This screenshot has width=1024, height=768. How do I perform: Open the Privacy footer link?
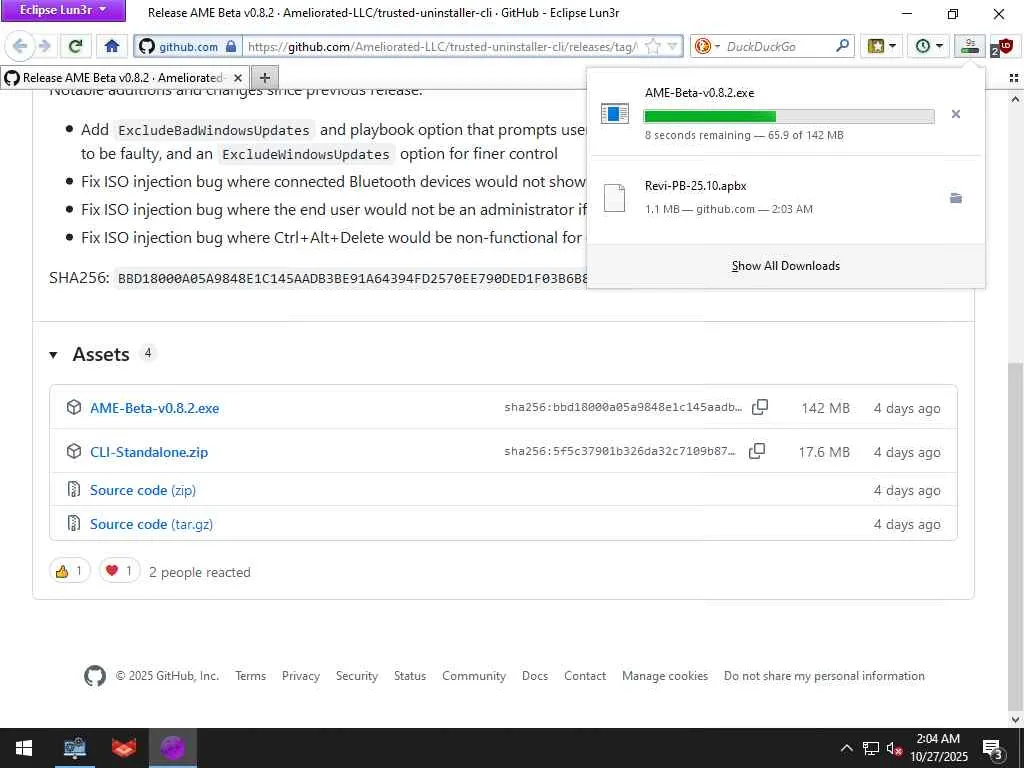300,676
